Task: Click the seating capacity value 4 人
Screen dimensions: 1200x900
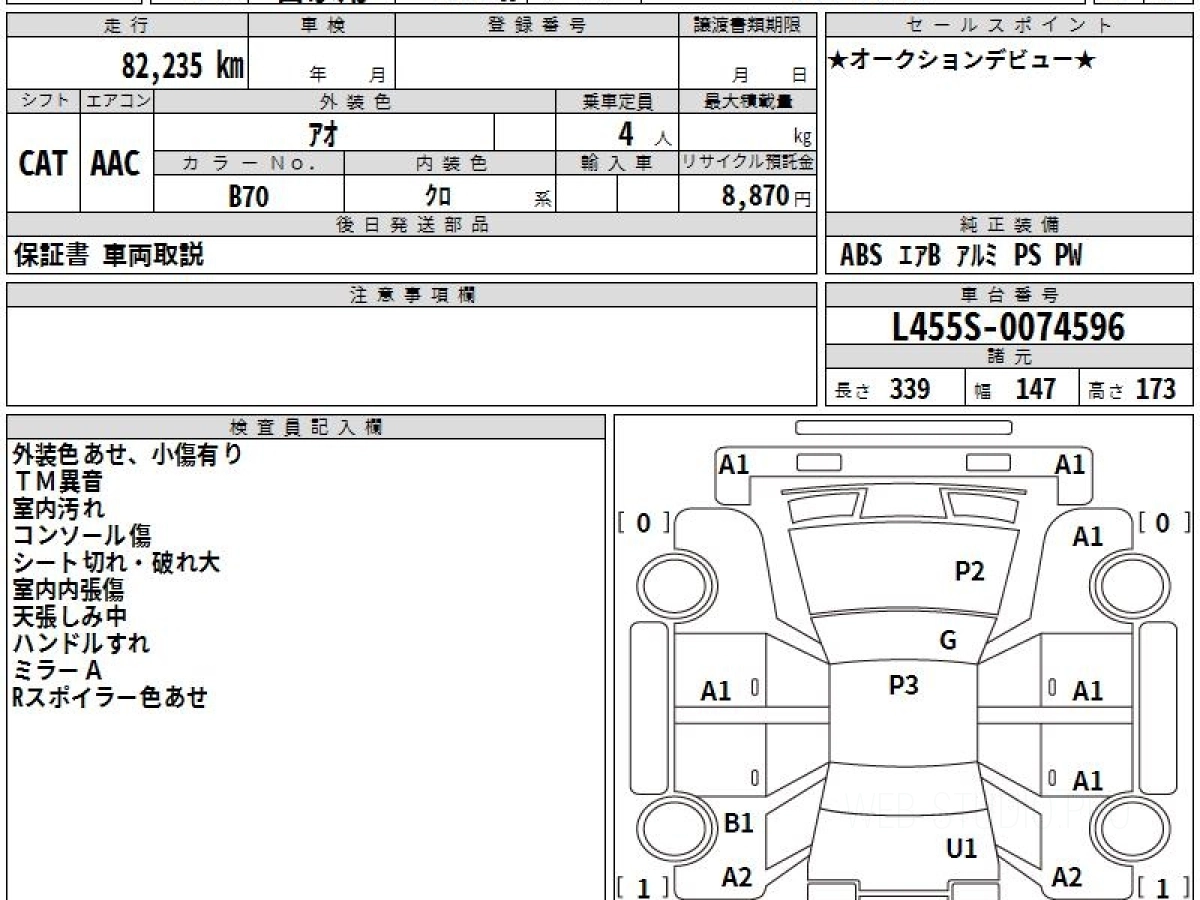Action: (x=644, y=134)
